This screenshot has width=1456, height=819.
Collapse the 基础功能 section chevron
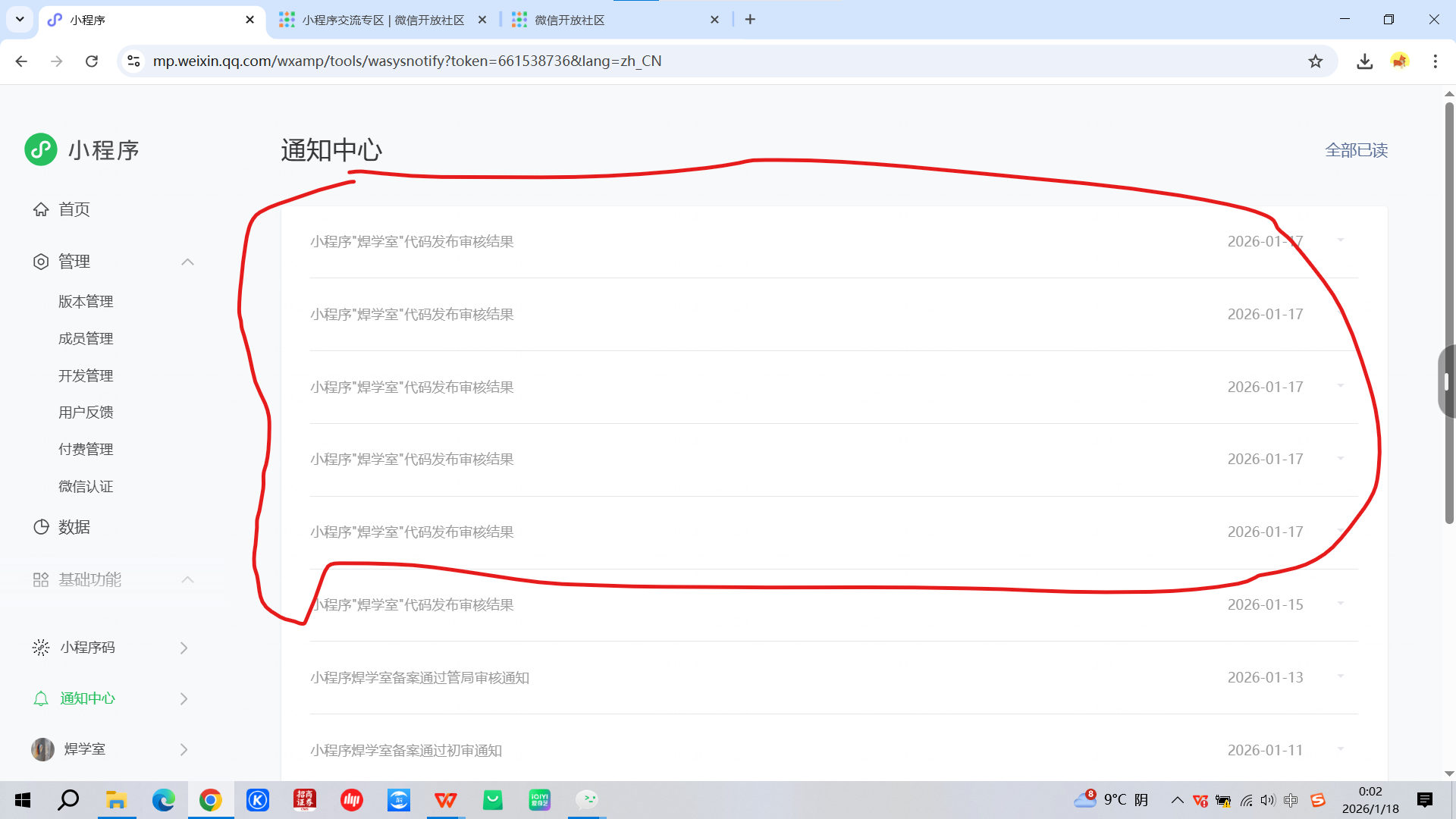pos(187,579)
